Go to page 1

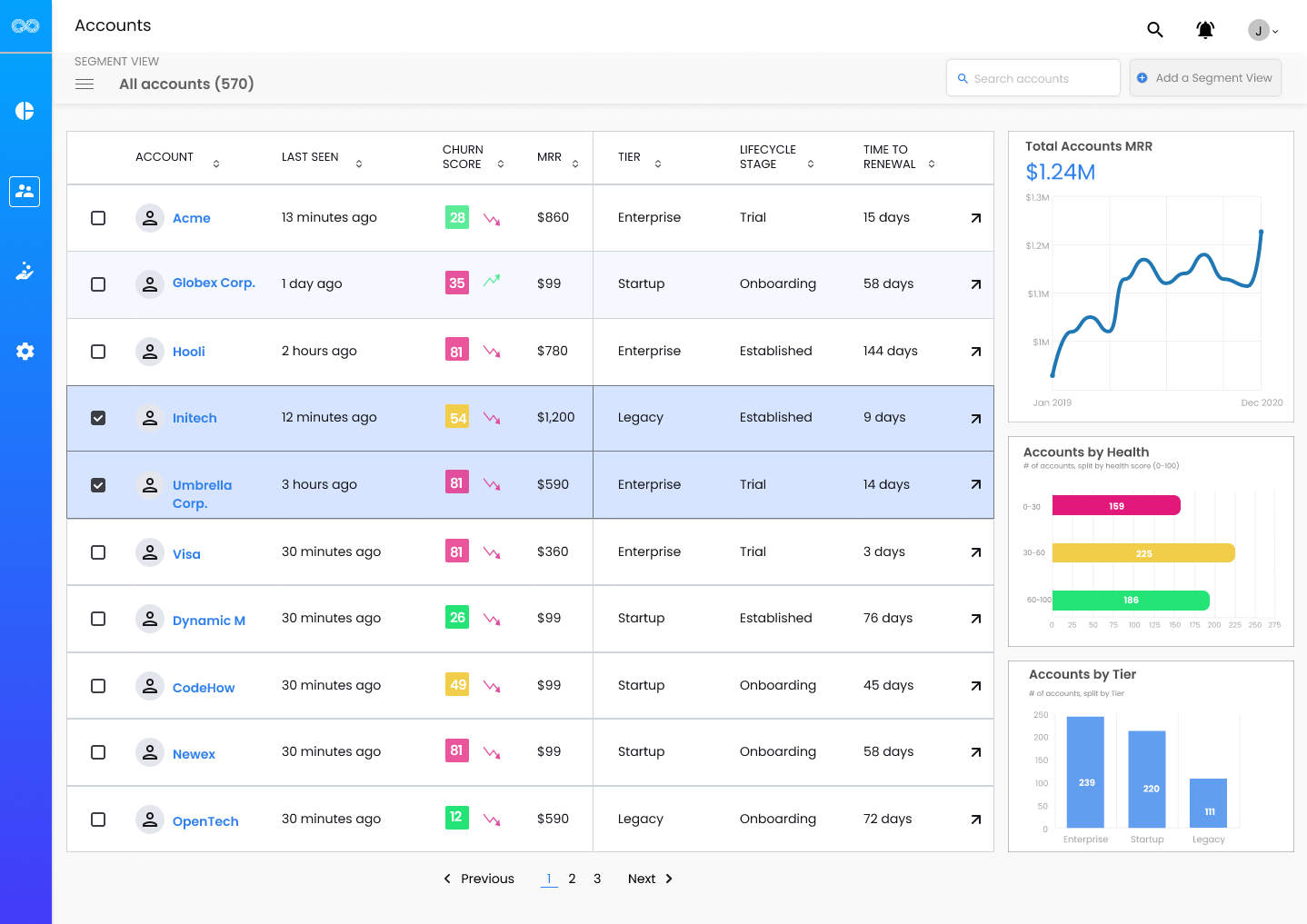point(549,879)
